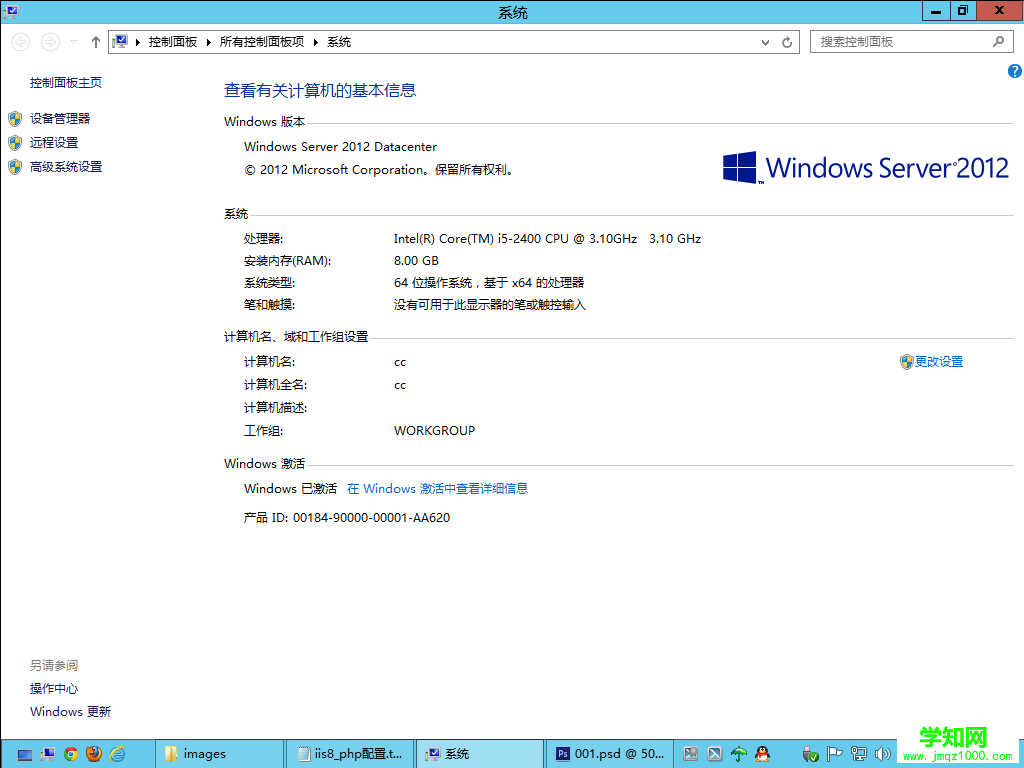
Task: Click the first gray tray icon after 001.psd
Action: point(690,754)
